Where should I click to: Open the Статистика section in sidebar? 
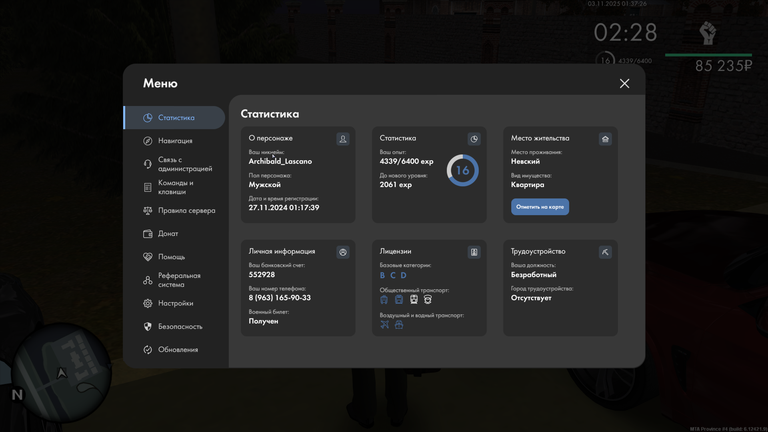(174, 118)
